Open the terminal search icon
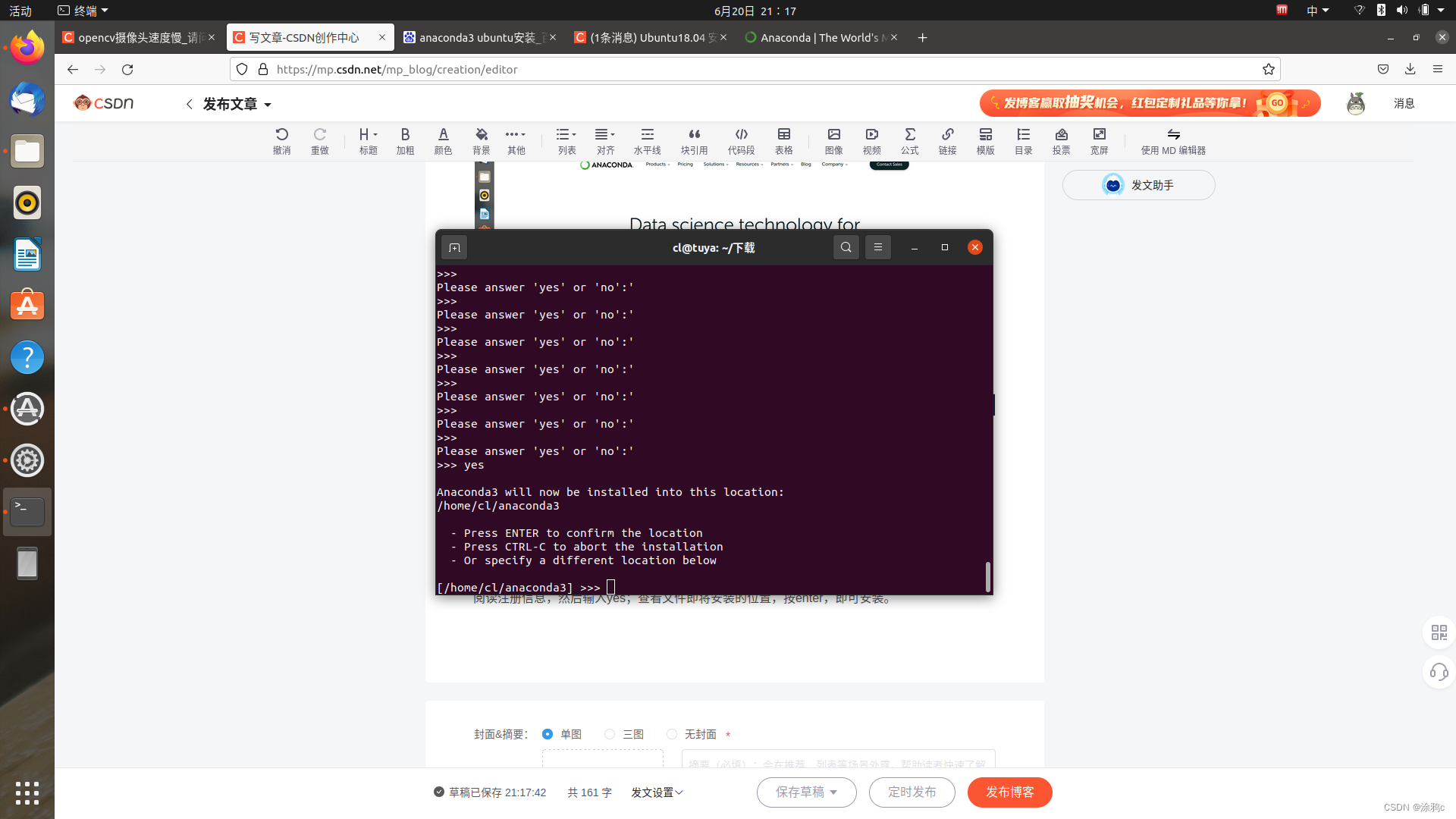 (846, 247)
